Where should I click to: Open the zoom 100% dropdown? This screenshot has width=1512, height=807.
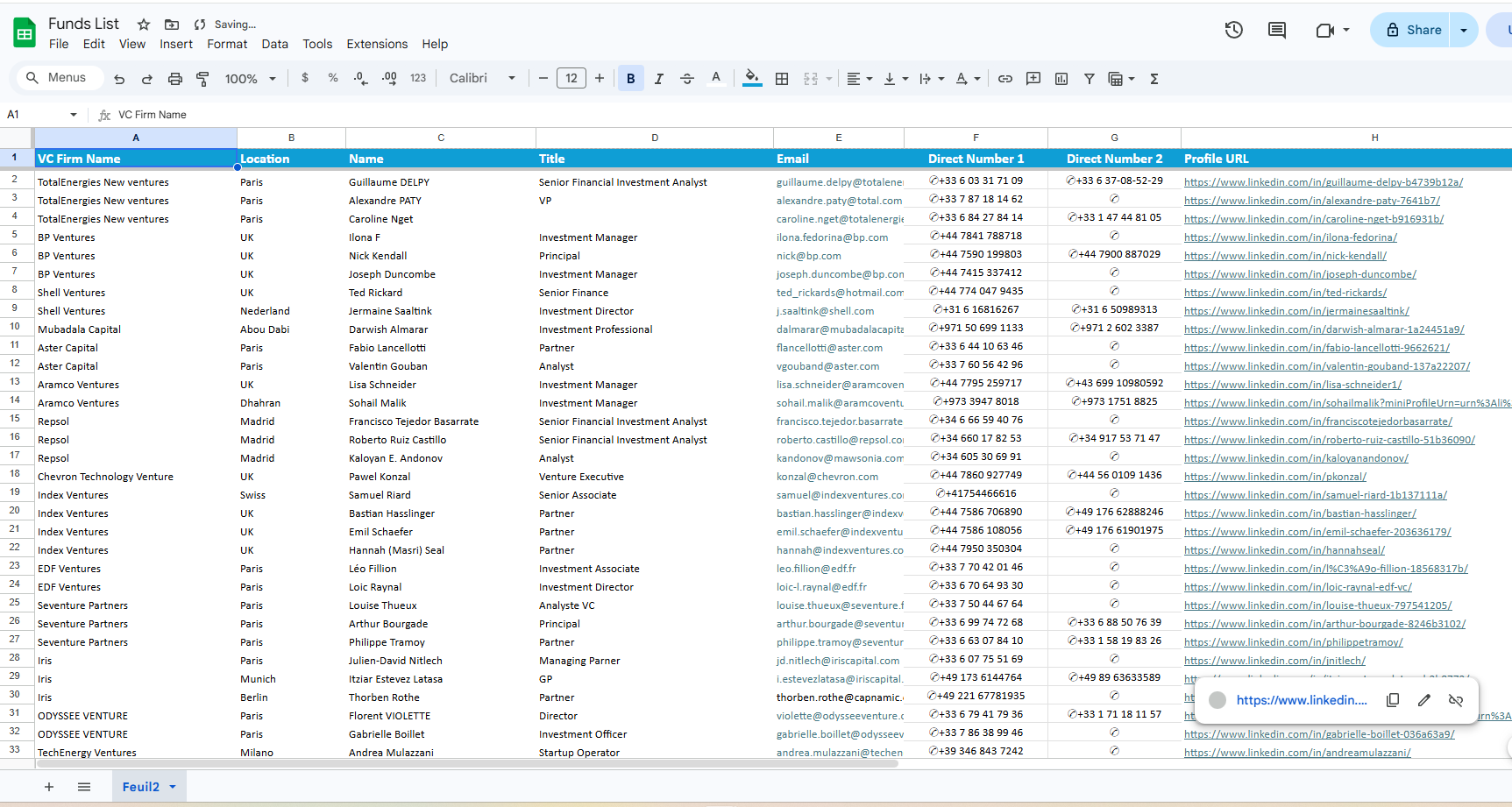point(251,79)
